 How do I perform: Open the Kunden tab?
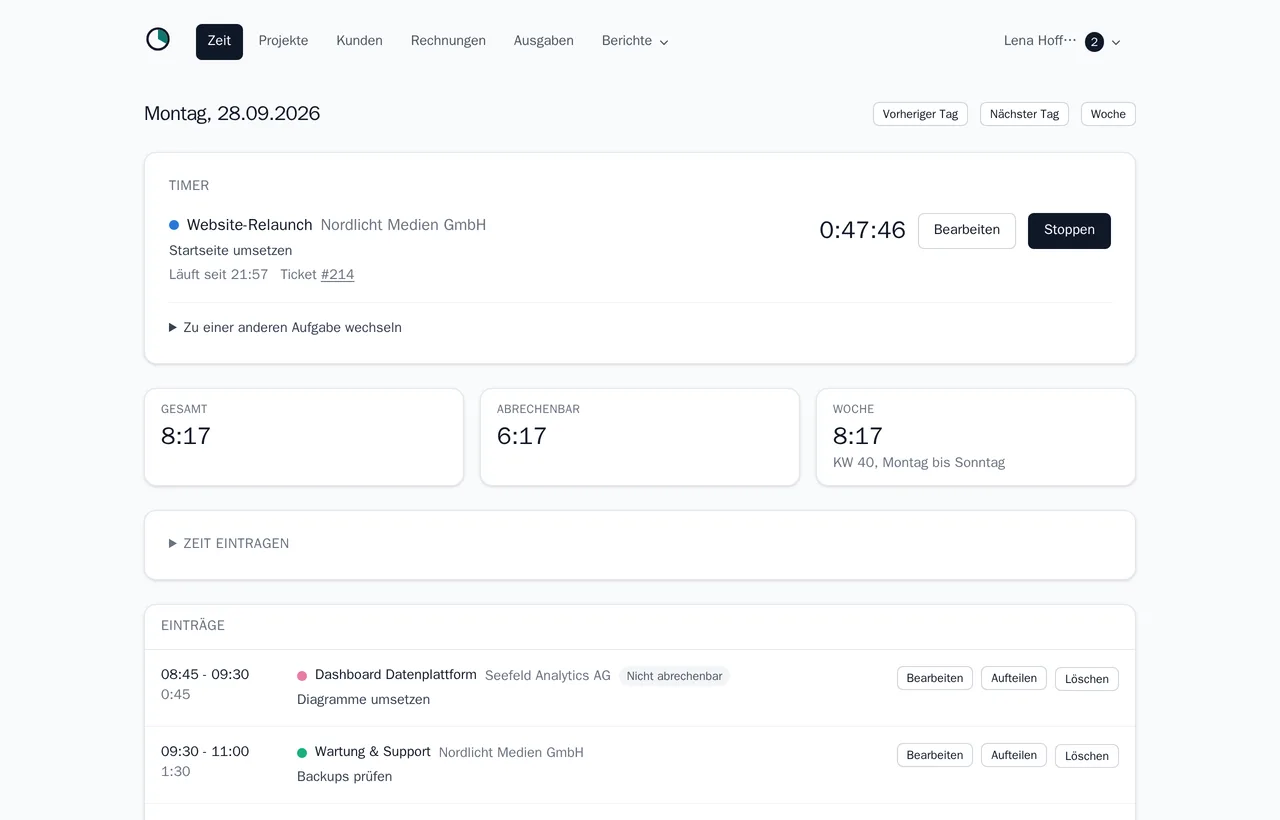(x=359, y=41)
